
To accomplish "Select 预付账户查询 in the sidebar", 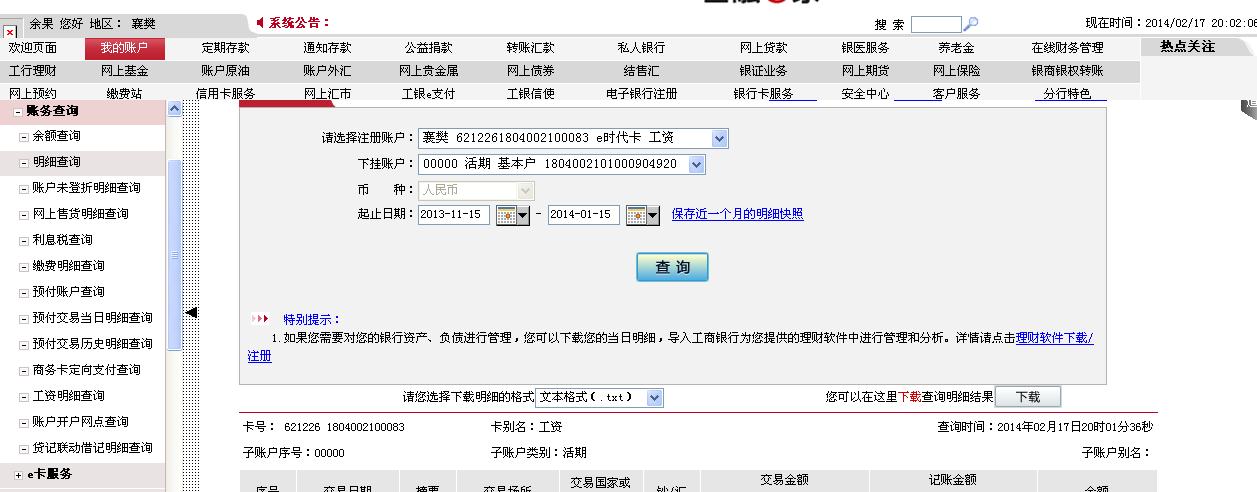I will point(68,292).
